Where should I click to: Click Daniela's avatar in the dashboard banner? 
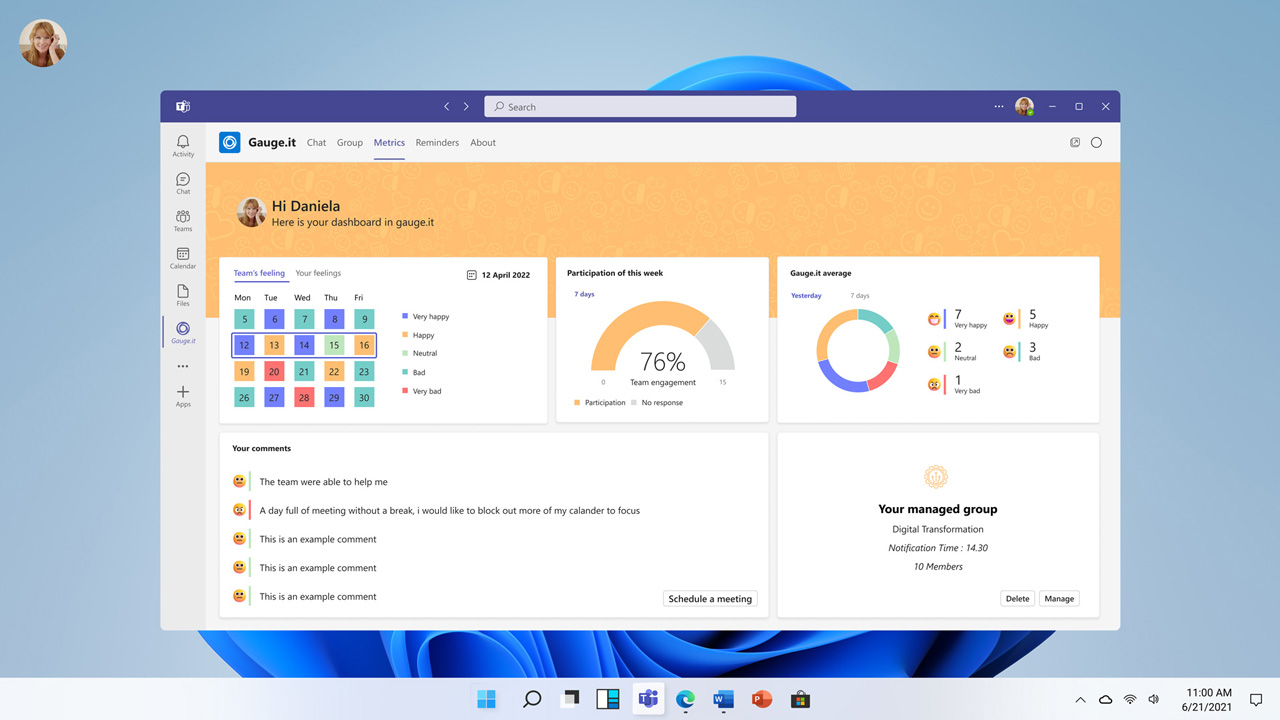(x=251, y=212)
